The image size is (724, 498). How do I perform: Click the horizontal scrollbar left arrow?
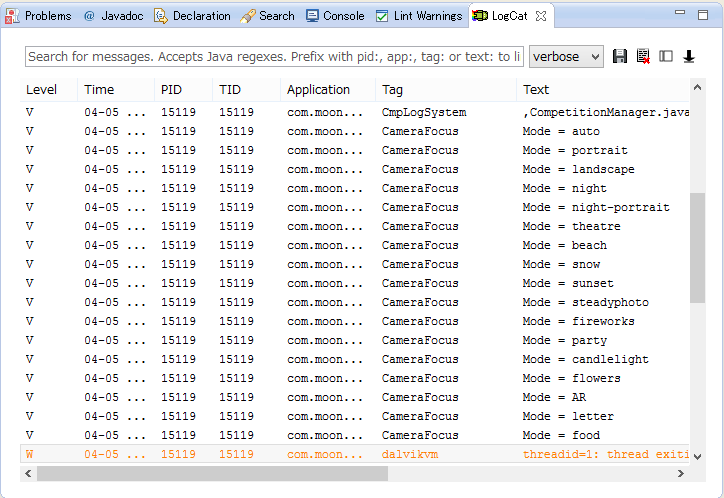click(x=28, y=474)
